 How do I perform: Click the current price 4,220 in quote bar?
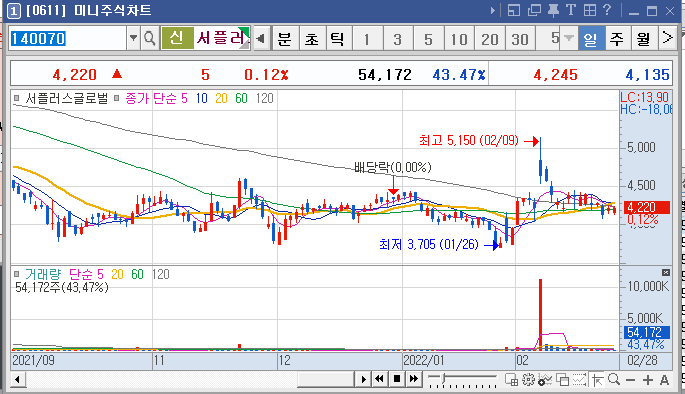click(x=74, y=75)
